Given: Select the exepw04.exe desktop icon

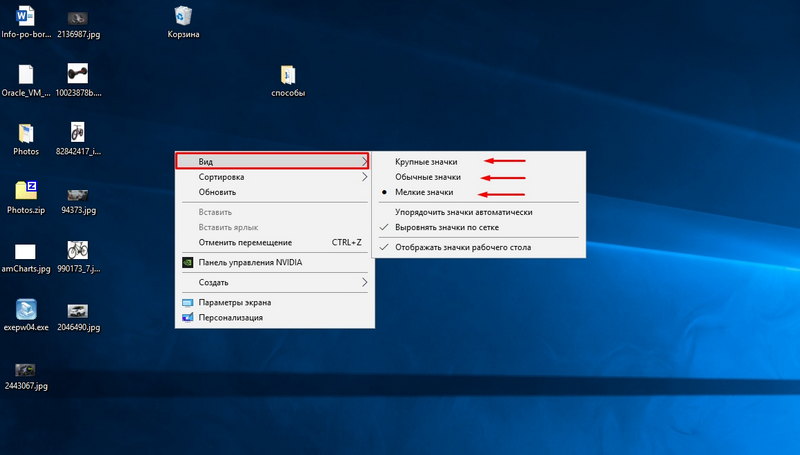Looking at the screenshot, I should tap(26, 309).
